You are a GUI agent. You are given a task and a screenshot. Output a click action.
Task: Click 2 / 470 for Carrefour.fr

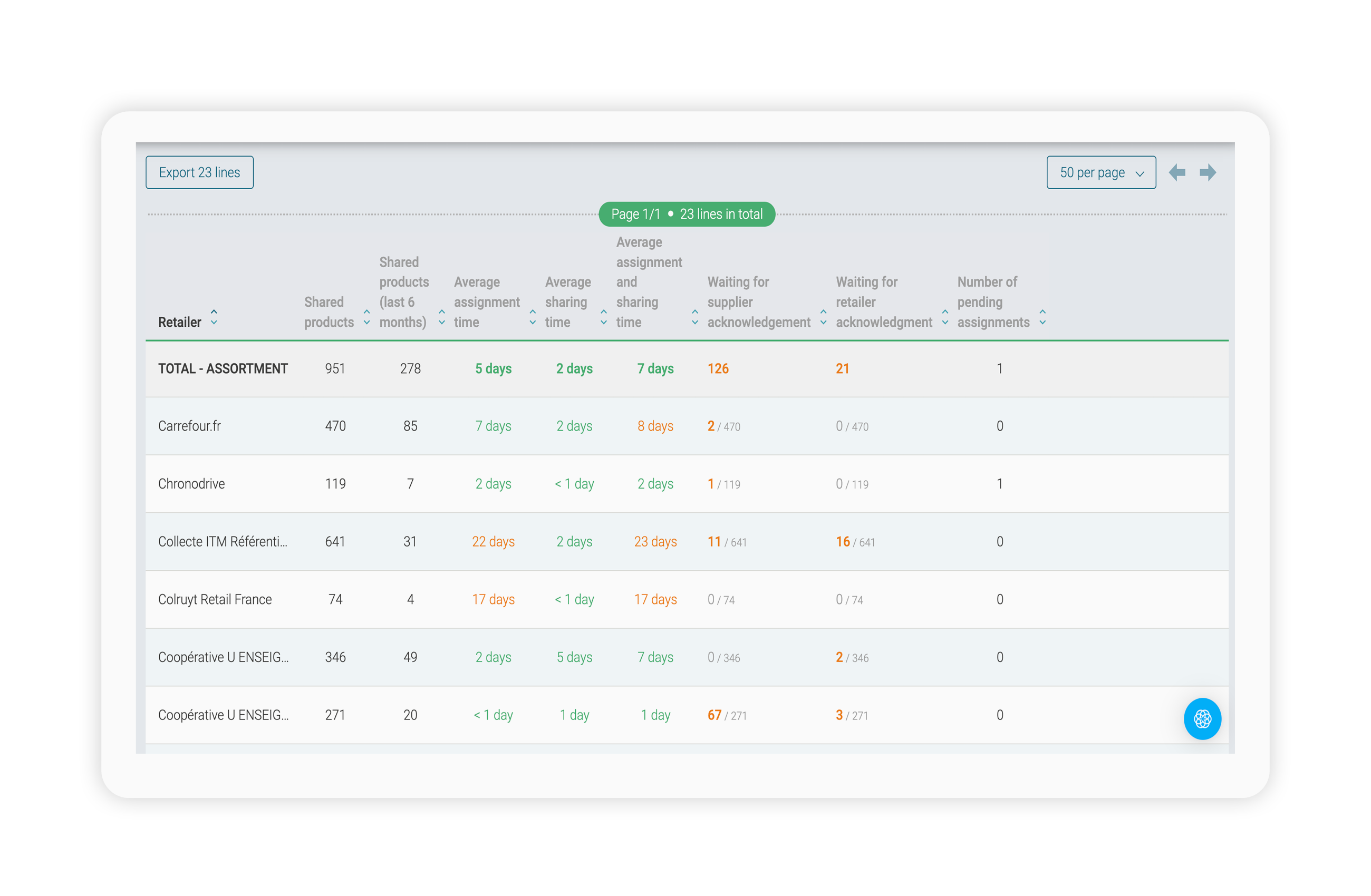coord(723,426)
